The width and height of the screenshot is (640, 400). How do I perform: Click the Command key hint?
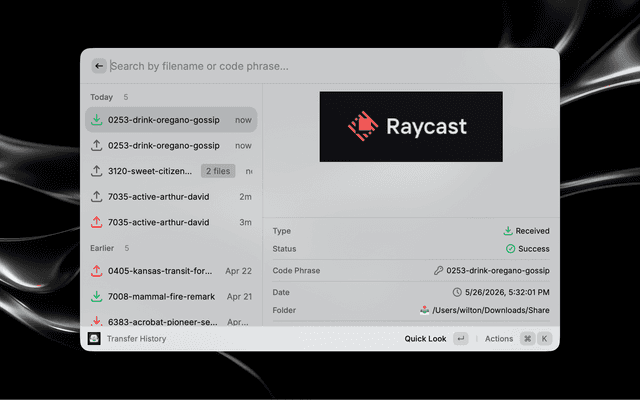(x=527, y=338)
